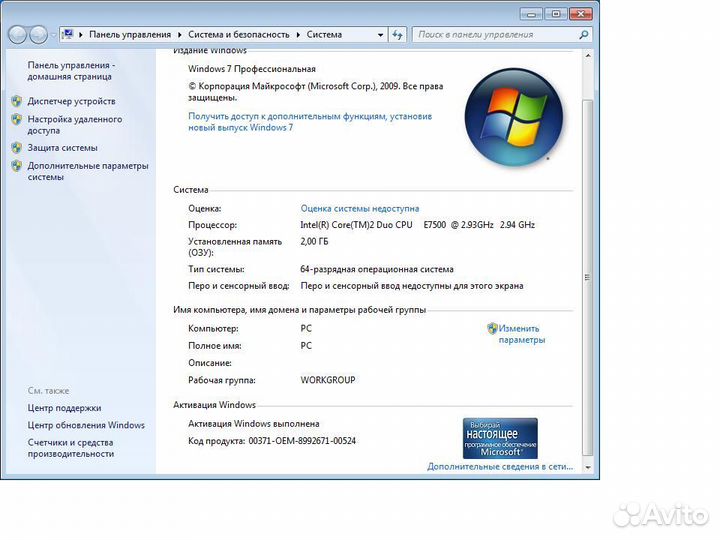This screenshot has height=540, width=720.
Task: Open 'Центр обновления Windows' link
Action: click(x=86, y=425)
